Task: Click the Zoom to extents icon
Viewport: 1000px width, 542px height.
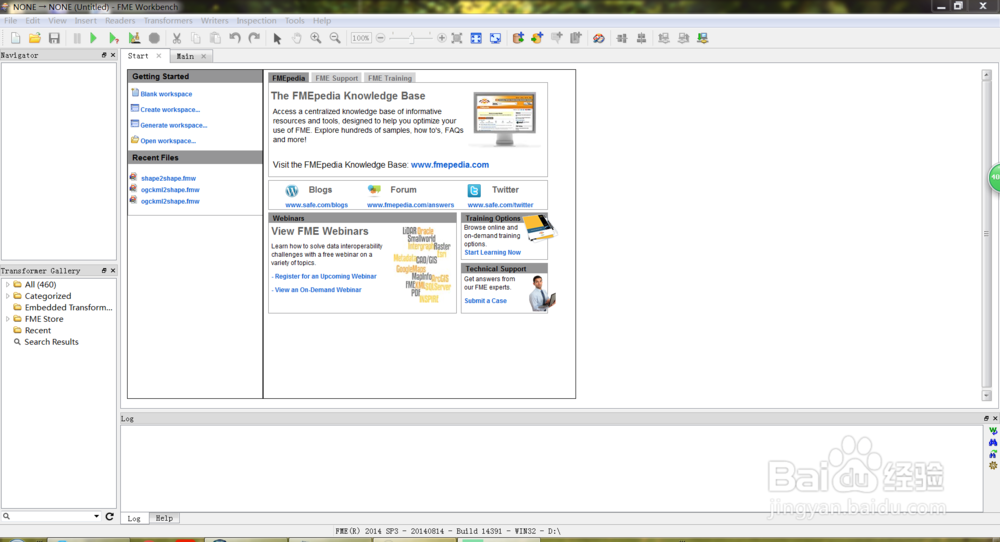Action: 457,38
